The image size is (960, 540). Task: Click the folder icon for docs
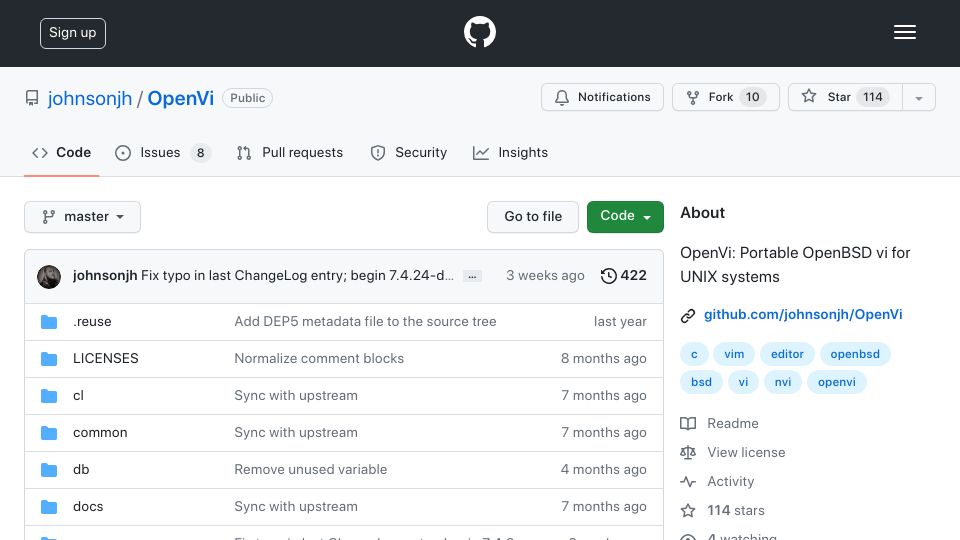click(49, 507)
